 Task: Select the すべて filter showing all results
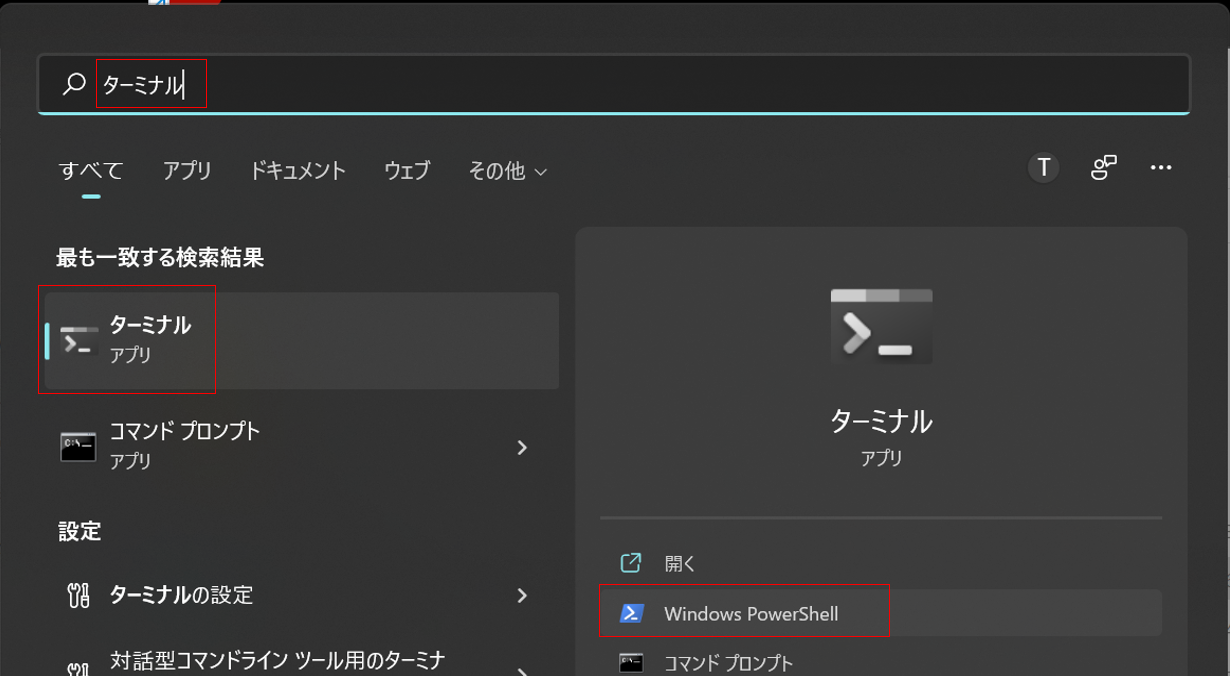click(89, 171)
